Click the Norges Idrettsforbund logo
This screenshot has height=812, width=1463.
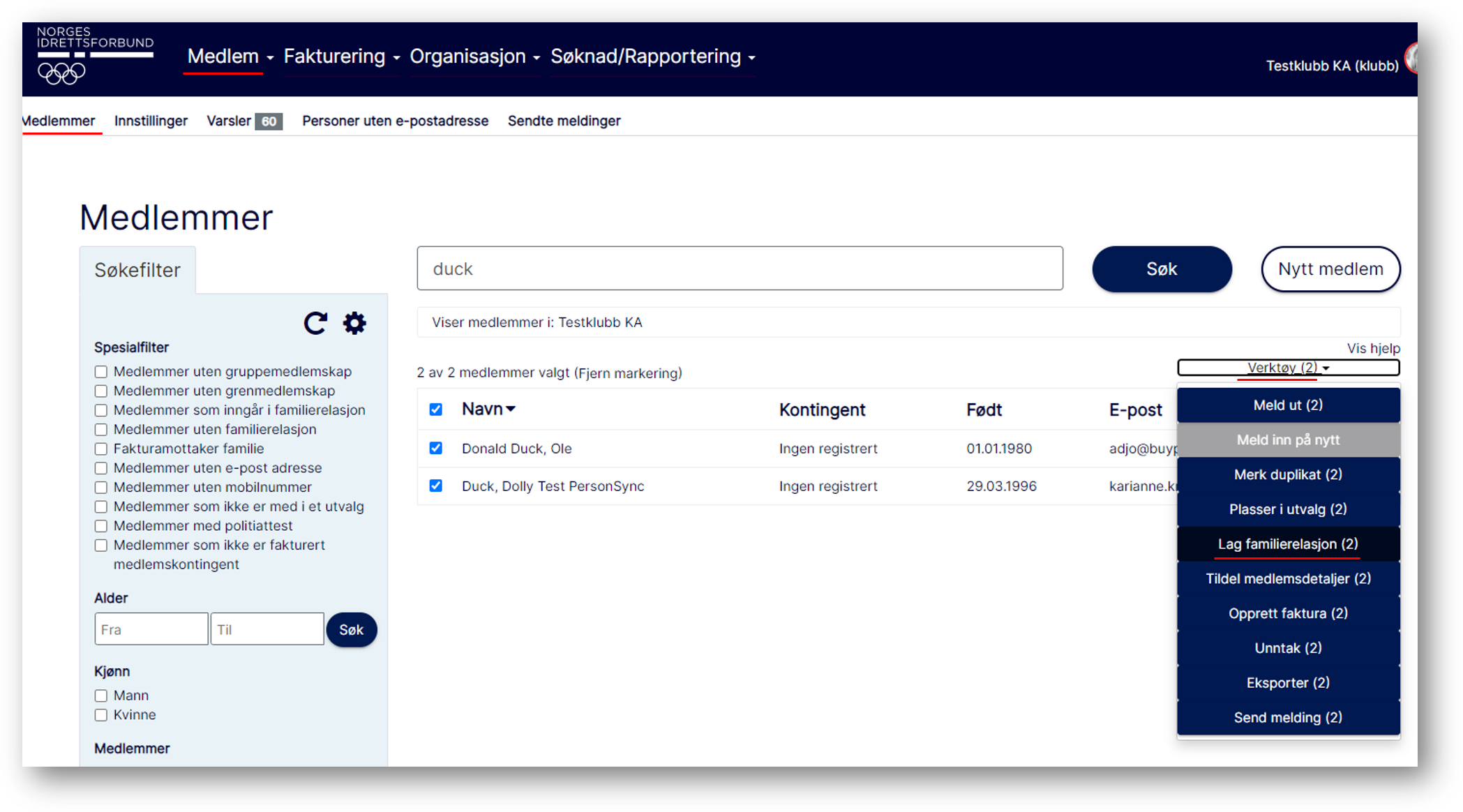[x=95, y=56]
